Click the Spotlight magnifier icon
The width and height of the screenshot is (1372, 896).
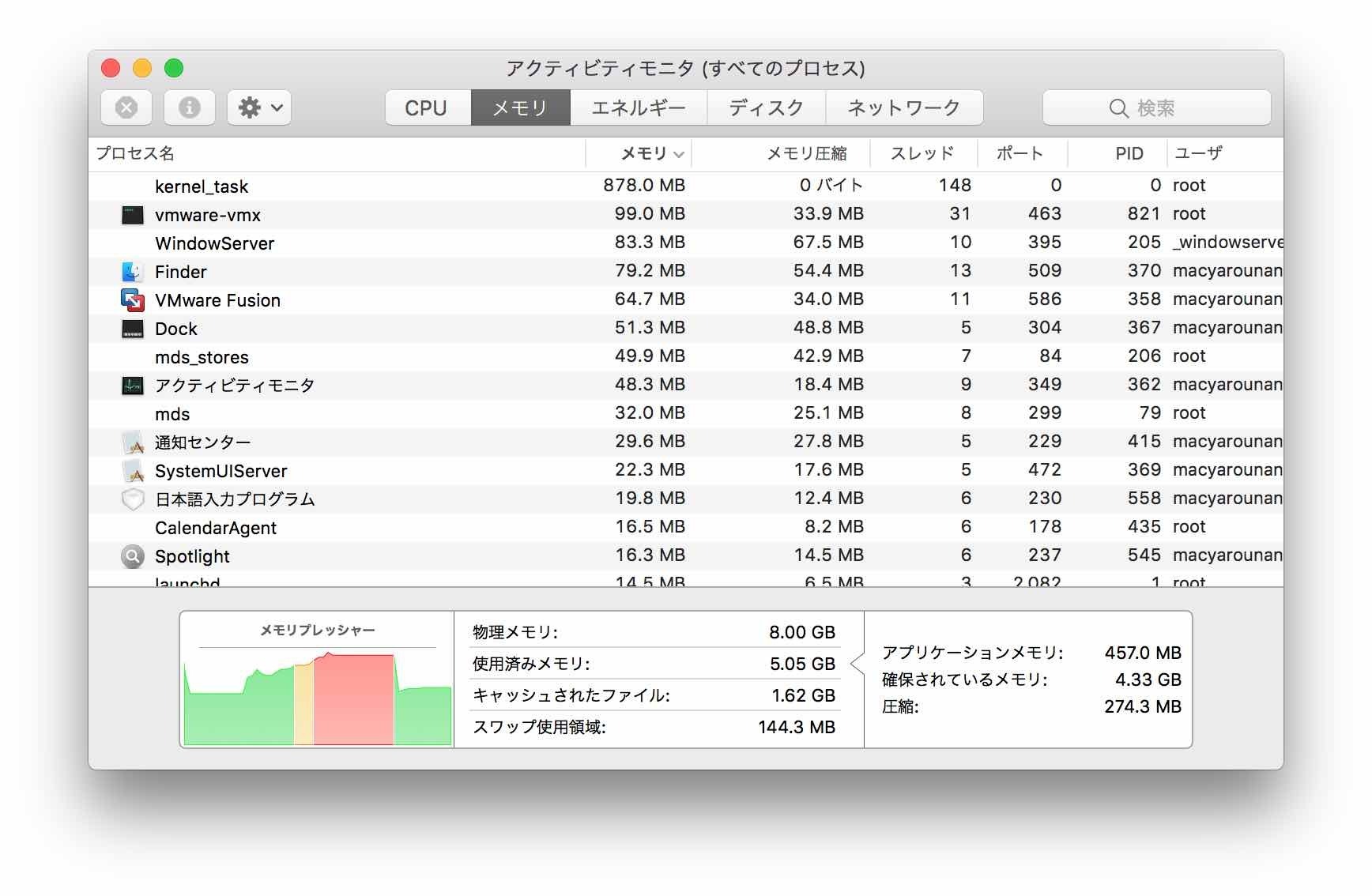click(x=133, y=555)
